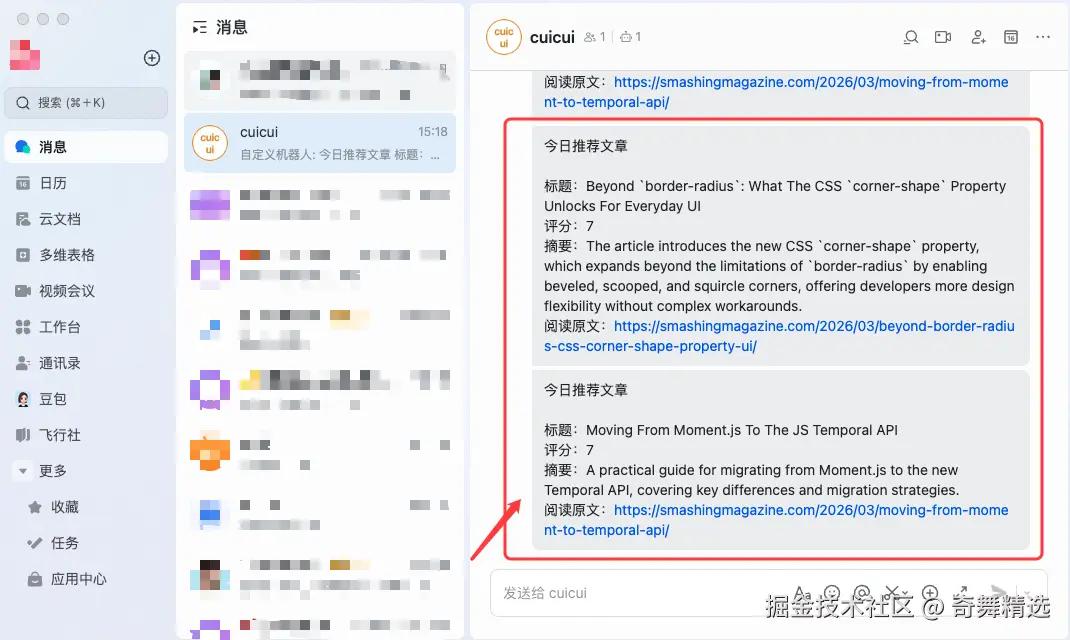Click the 工作台 grid icon

point(23,327)
